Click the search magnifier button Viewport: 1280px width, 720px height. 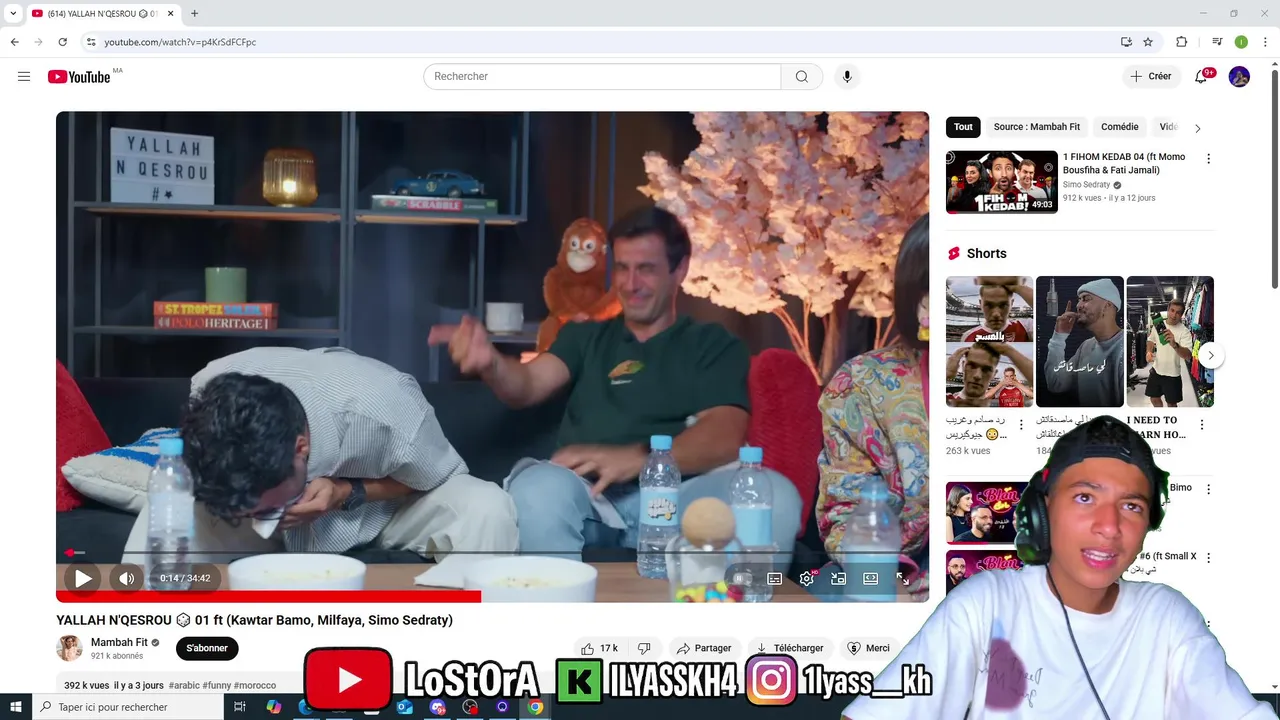click(802, 77)
